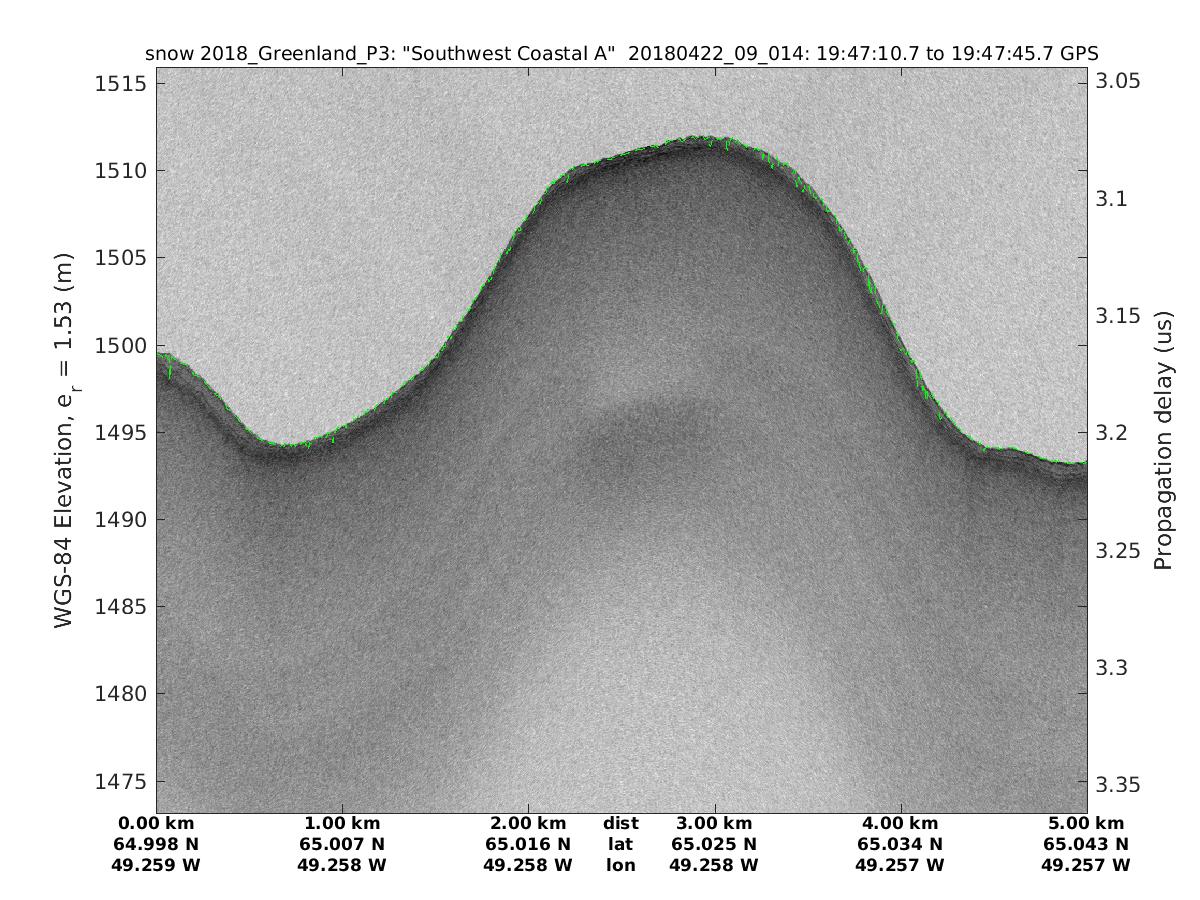Click the "dist" legend label on x-axis
Viewport: 1200px width, 900px height.
coord(621,823)
